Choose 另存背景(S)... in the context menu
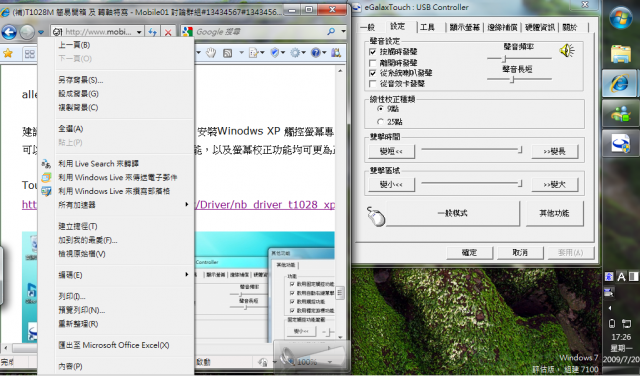640x376 pixels. [x=116, y=80]
